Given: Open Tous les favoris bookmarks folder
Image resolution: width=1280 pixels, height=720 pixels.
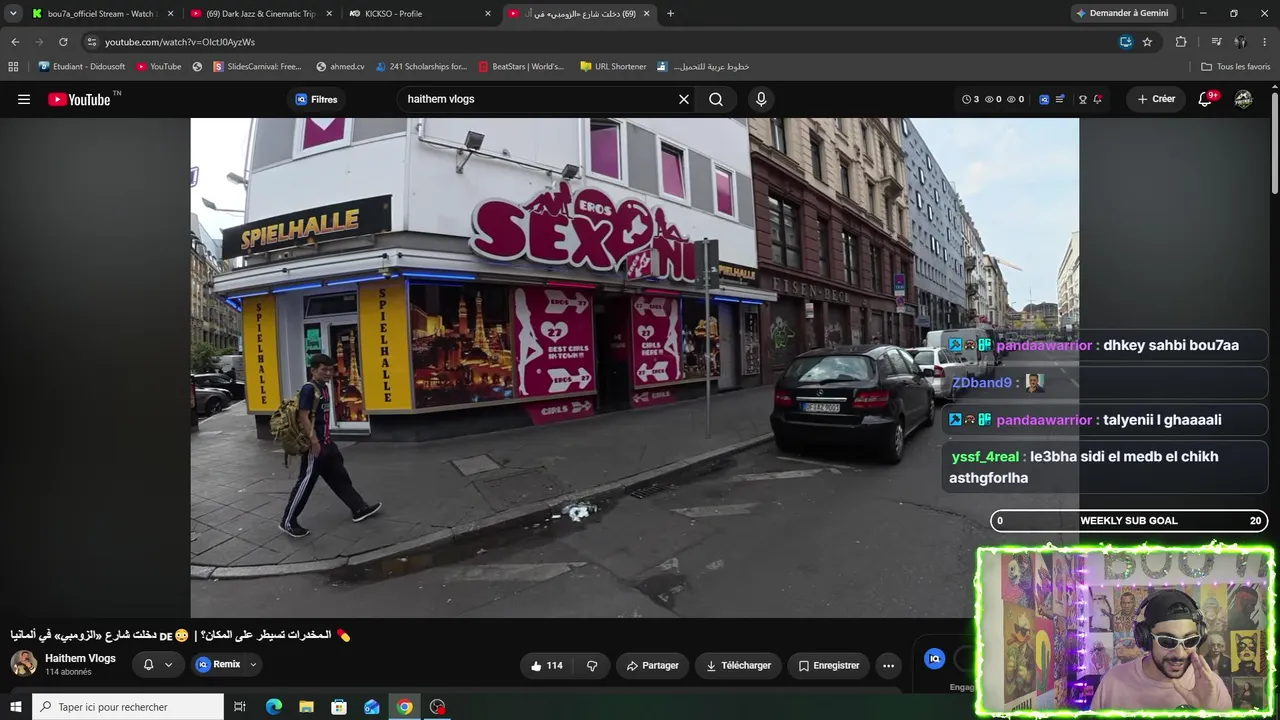Looking at the screenshot, I should [1236, 67].
